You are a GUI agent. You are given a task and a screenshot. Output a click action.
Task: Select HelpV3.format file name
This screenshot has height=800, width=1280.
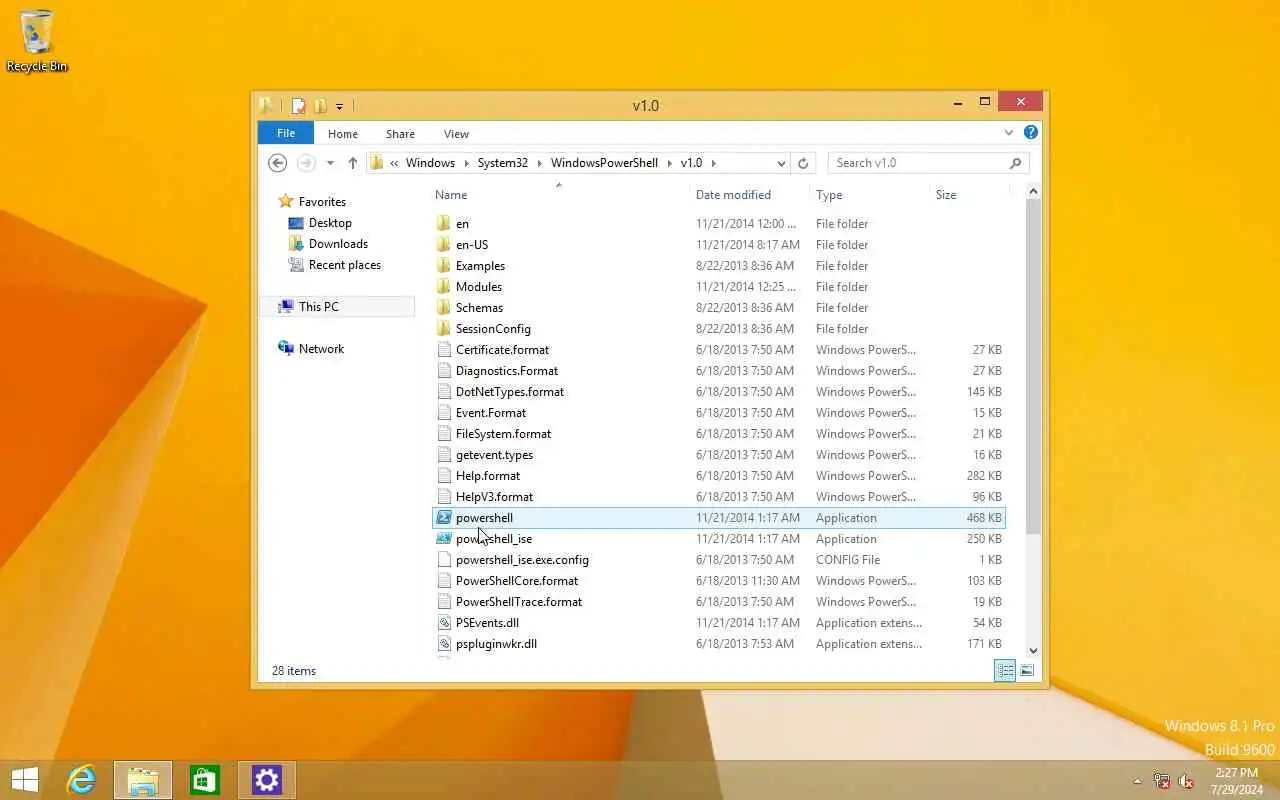(494, 497)
